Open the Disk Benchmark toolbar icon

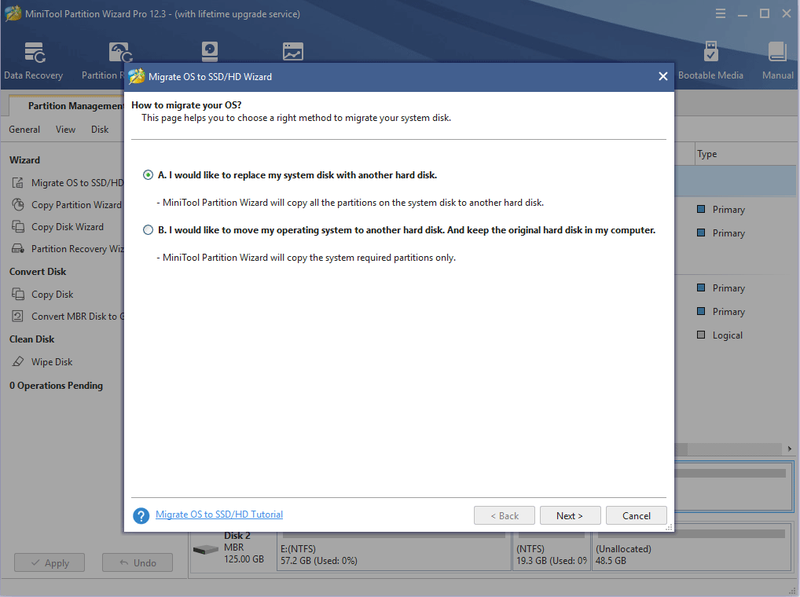(210, 52)
